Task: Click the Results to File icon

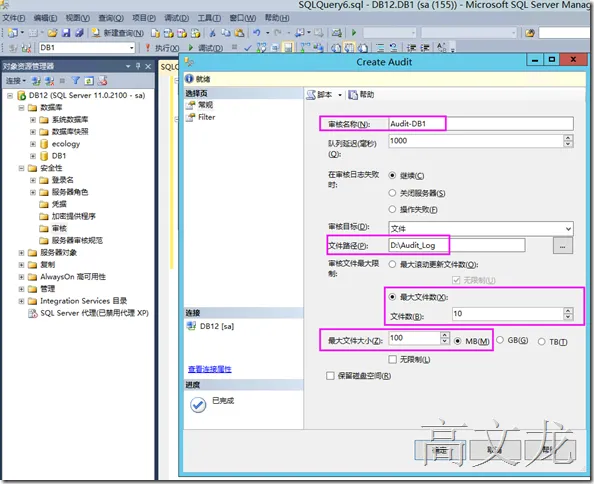Action: [363, 48]
